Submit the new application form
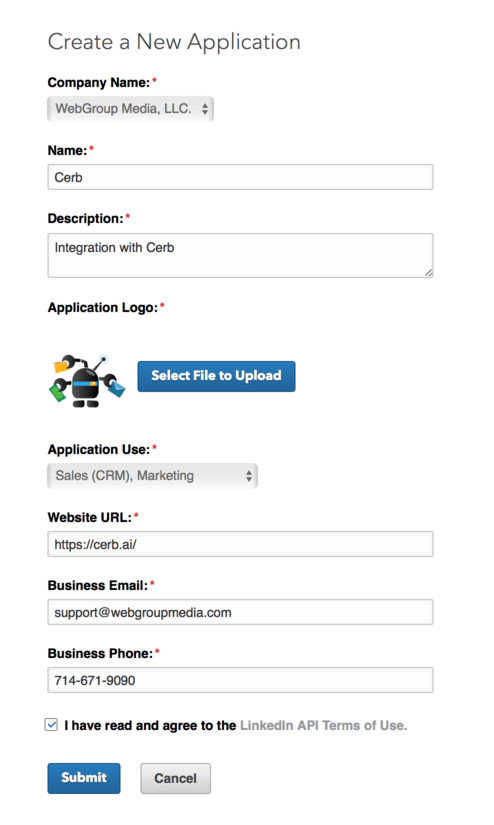The width and height of the screenshot is (494, 825). [84, 778]
